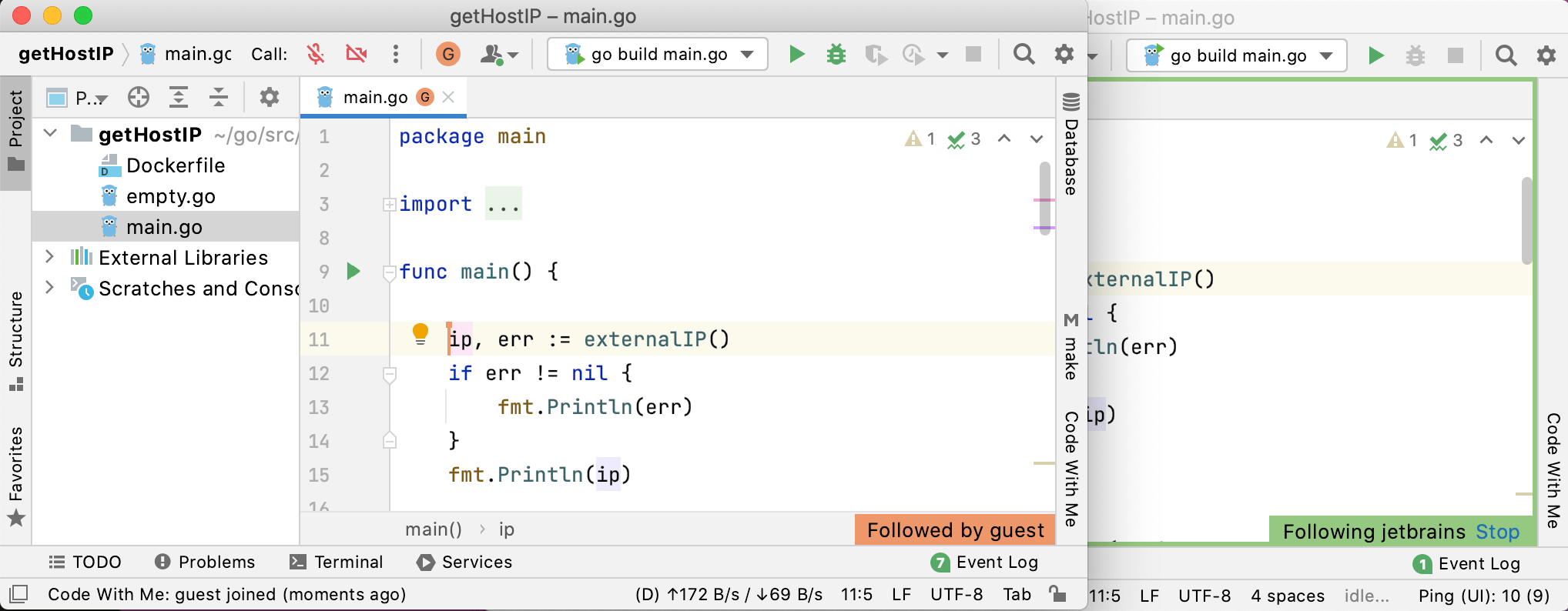Open the Terminal tool window tab

pyautogui.click(x=337, y=562)
